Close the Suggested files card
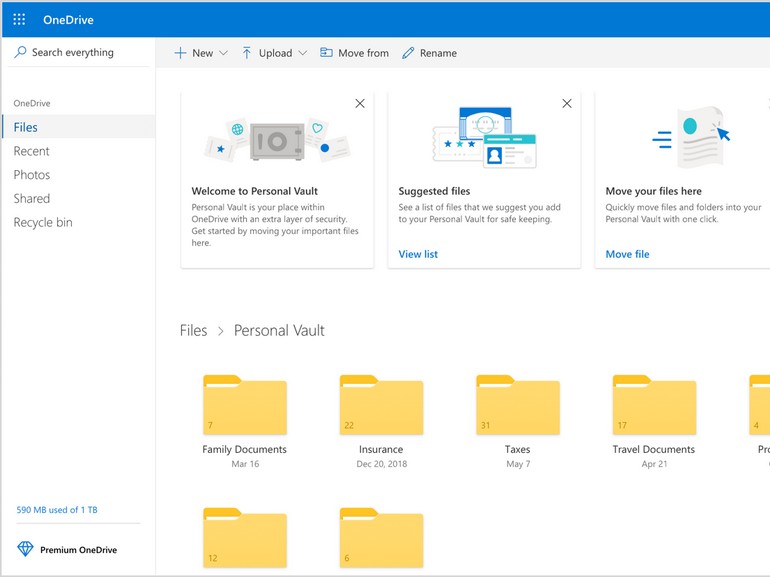The image size is (770, 577). [x=567, y=103]
